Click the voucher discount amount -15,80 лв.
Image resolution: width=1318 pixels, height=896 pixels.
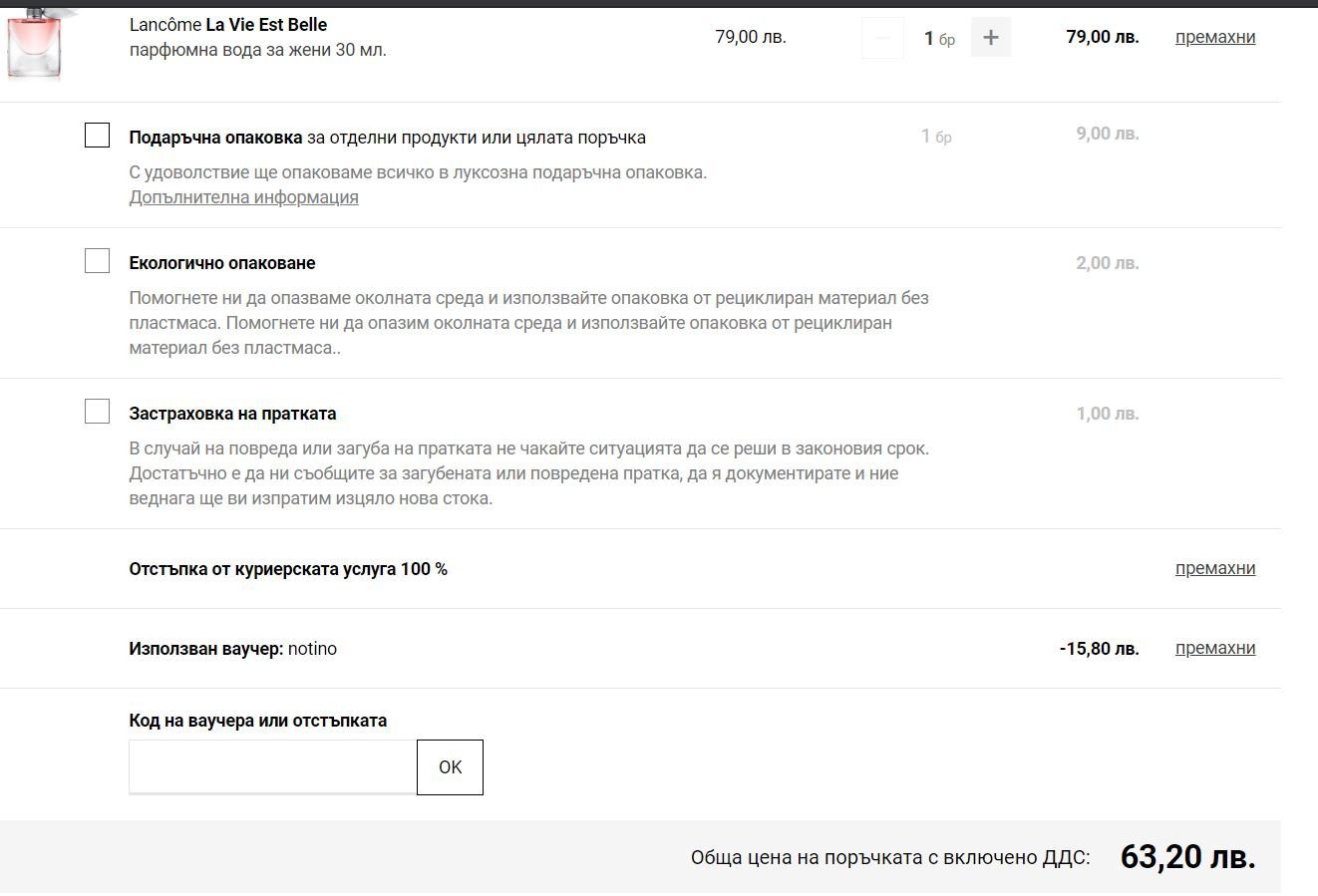click(1099, 649)
